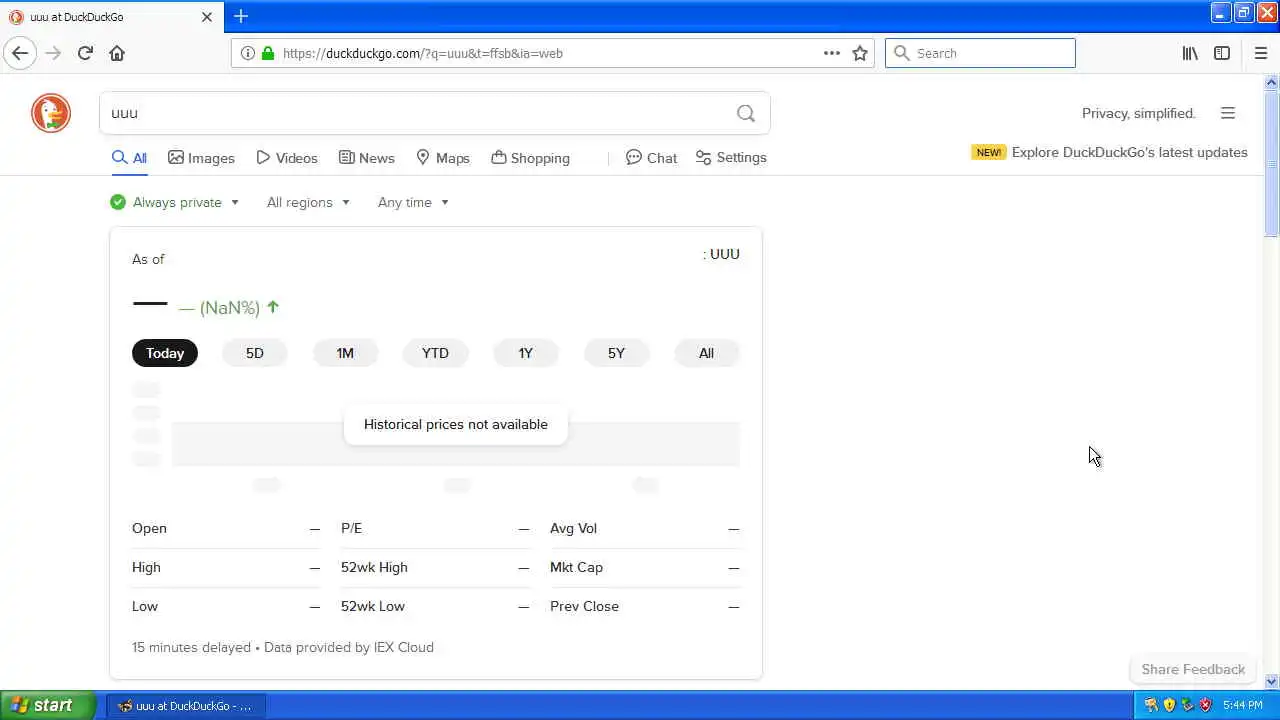Switch to the Videos tab
Image resolution: width=1280 pixels, height=720 pixels.
(287, 158)
